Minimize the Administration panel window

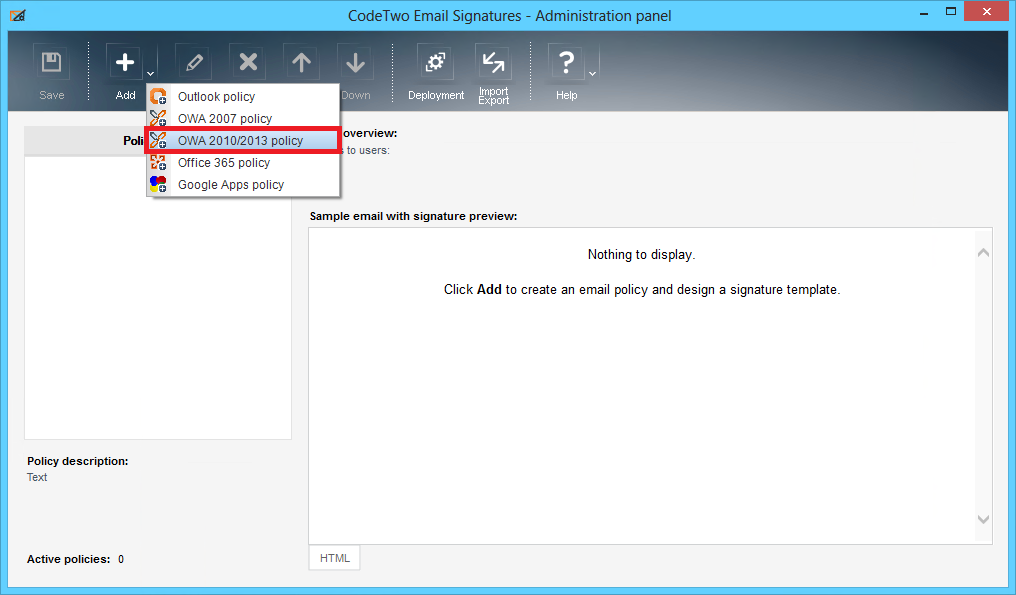(x=924, y=13)
